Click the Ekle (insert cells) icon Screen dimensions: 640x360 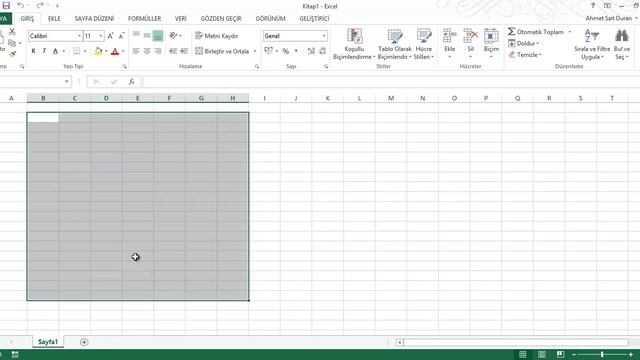(449, 36)
